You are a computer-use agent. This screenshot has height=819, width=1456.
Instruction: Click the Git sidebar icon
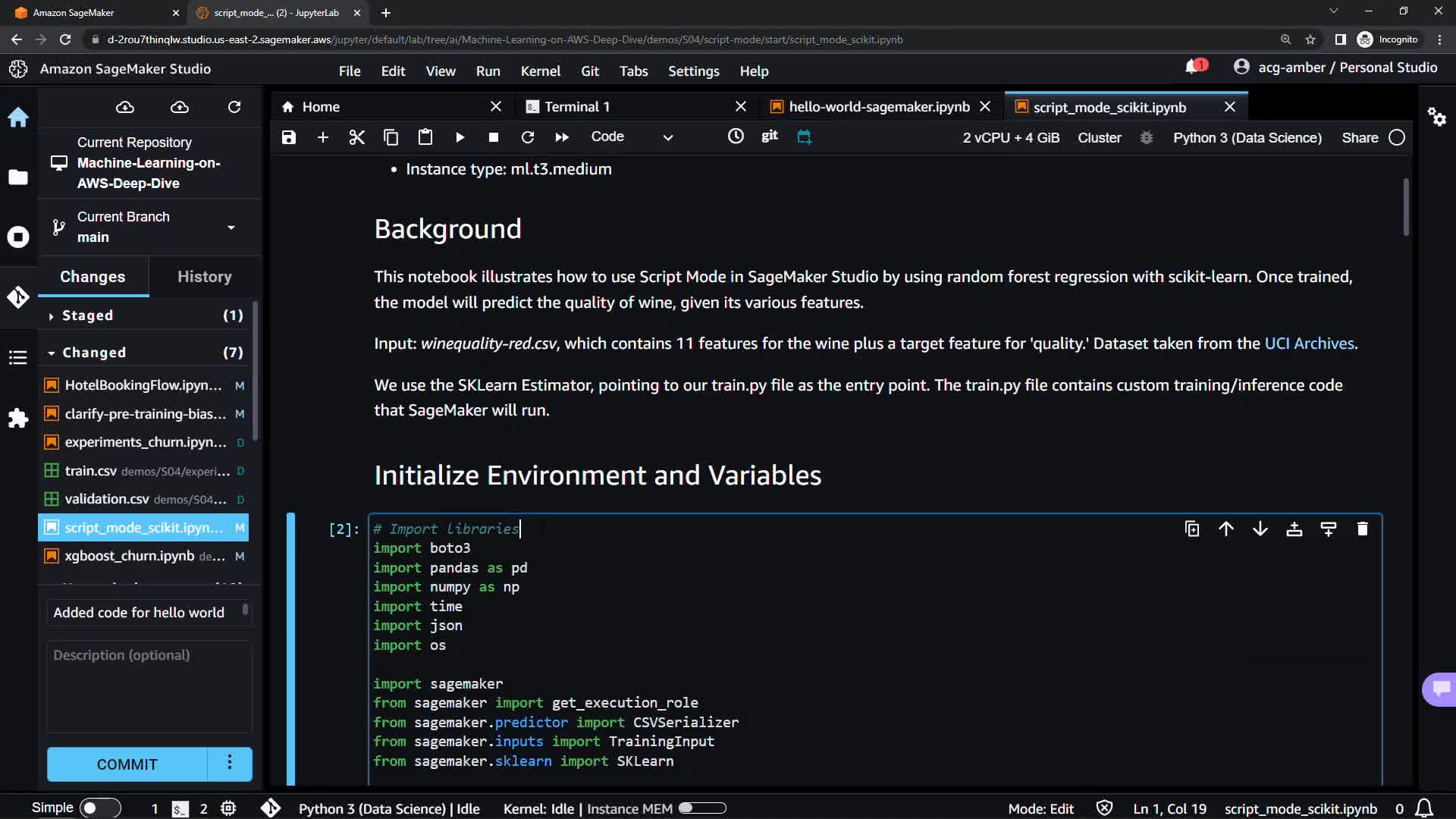click(x=18, y=297)
